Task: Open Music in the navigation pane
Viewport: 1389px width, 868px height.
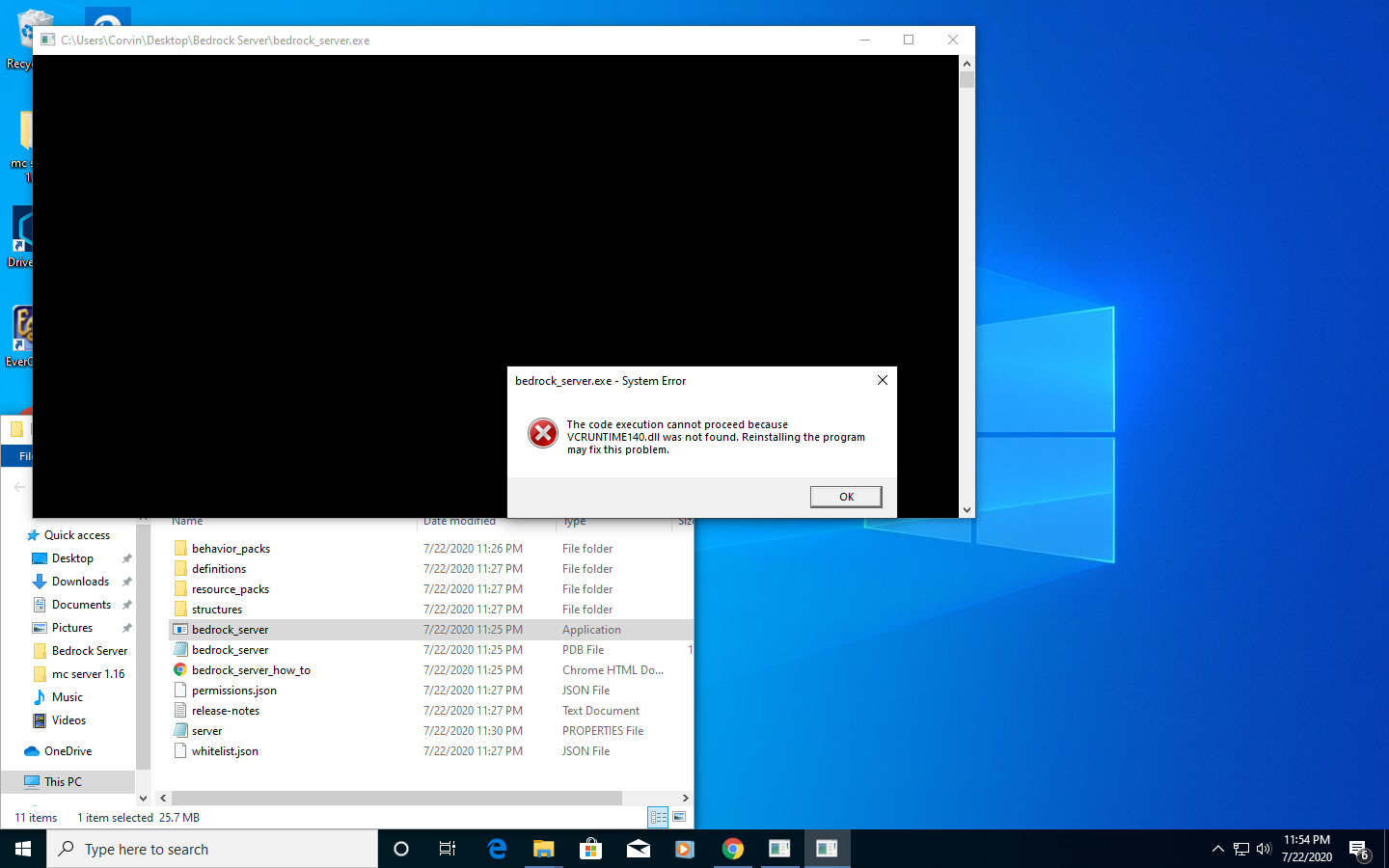Action: [x=67, y=697]
